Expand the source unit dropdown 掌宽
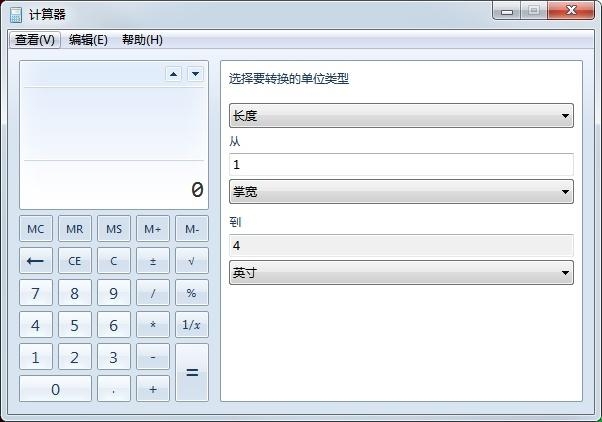This screenshot has height=422, width=602. point(401,191)
